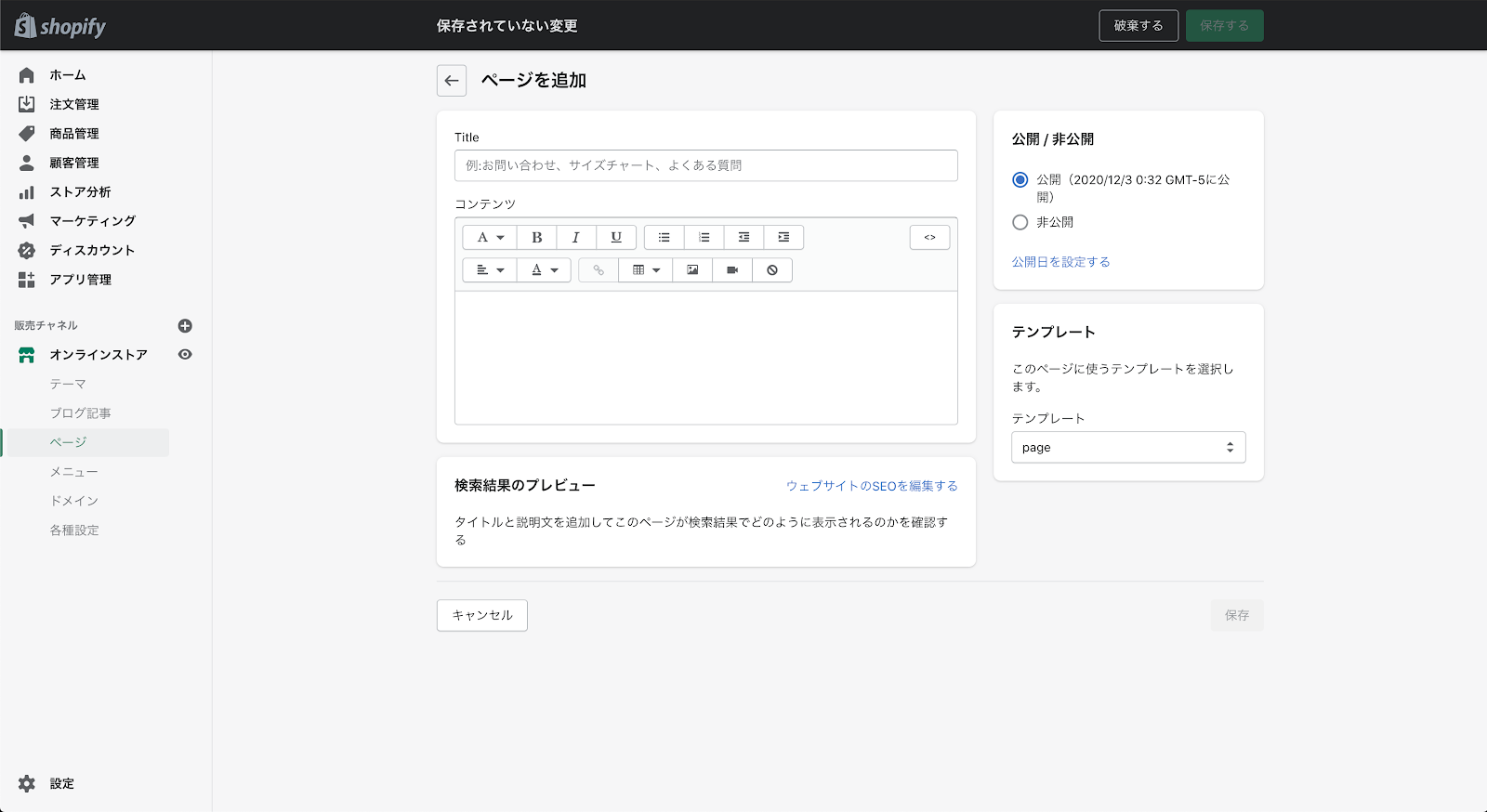This screenshot has height=812, width=1487.
Task: Open the page template dropdown
Action: [1127, 448]
